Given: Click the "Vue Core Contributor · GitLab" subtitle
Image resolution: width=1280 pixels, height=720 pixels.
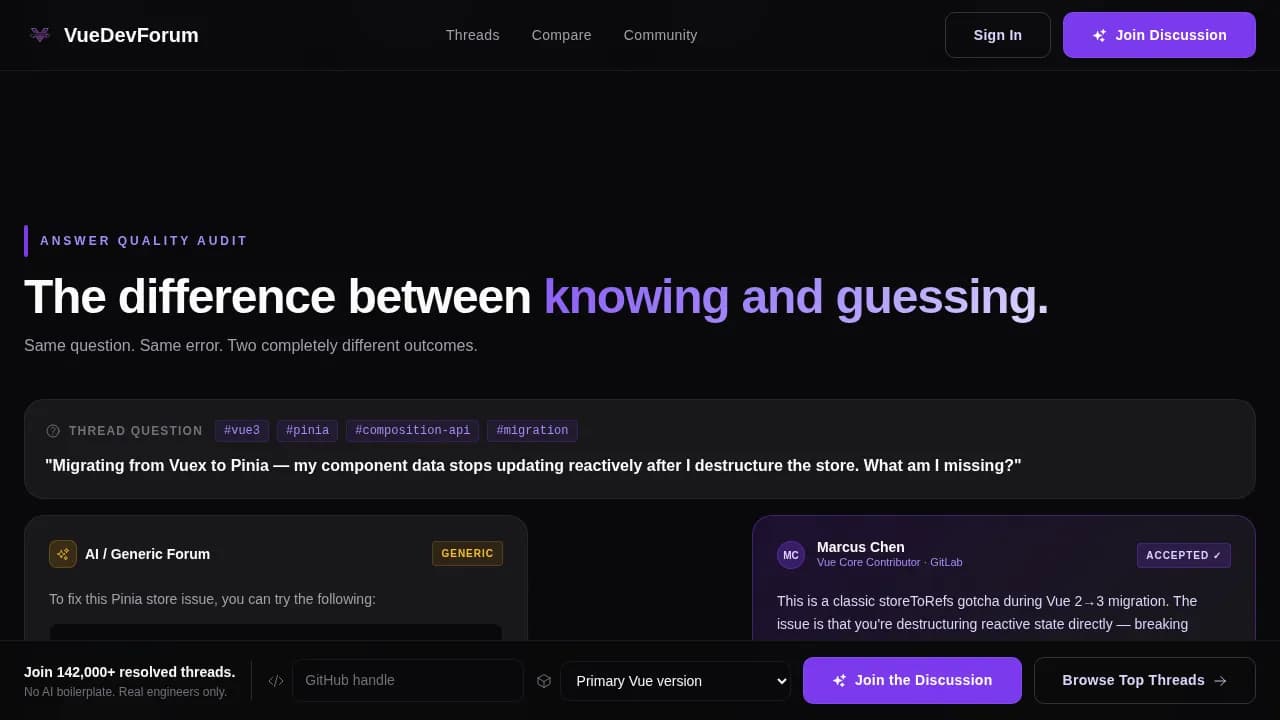Looking at the screenshot, I should click(x=890, y=562).
